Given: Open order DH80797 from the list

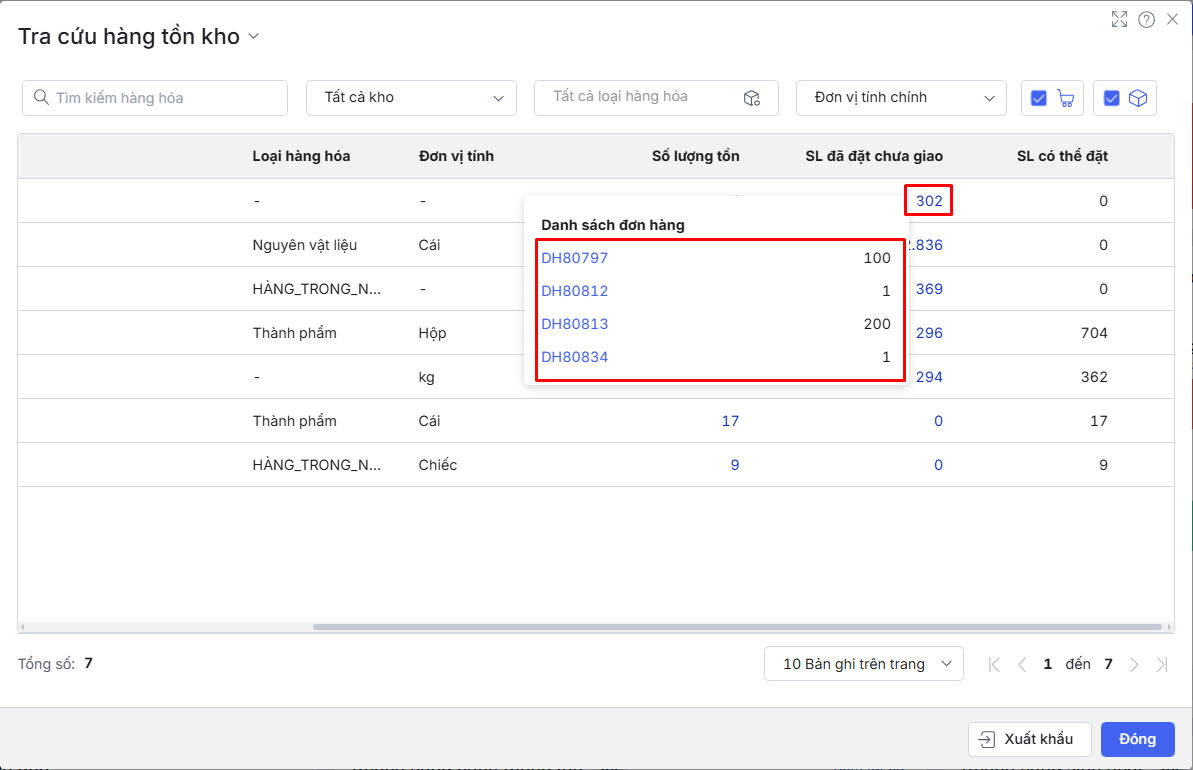Looking at the screenshot, I should pyautogui.click(x=574, y=258).
